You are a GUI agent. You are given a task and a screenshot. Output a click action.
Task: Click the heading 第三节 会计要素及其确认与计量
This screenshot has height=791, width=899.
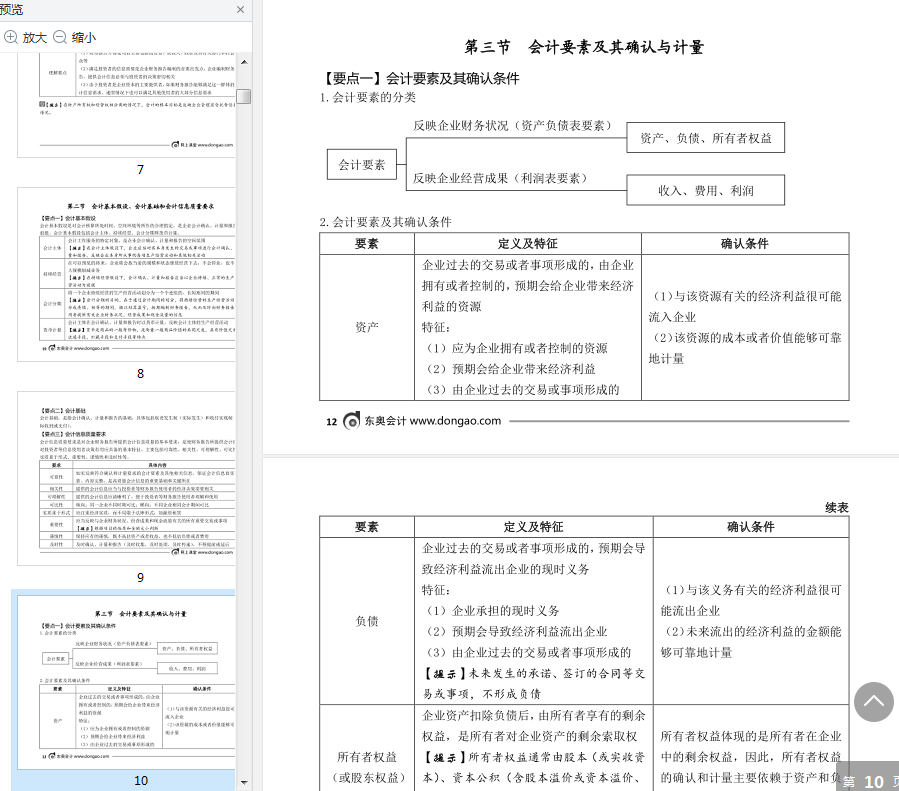tap(584, 47)
